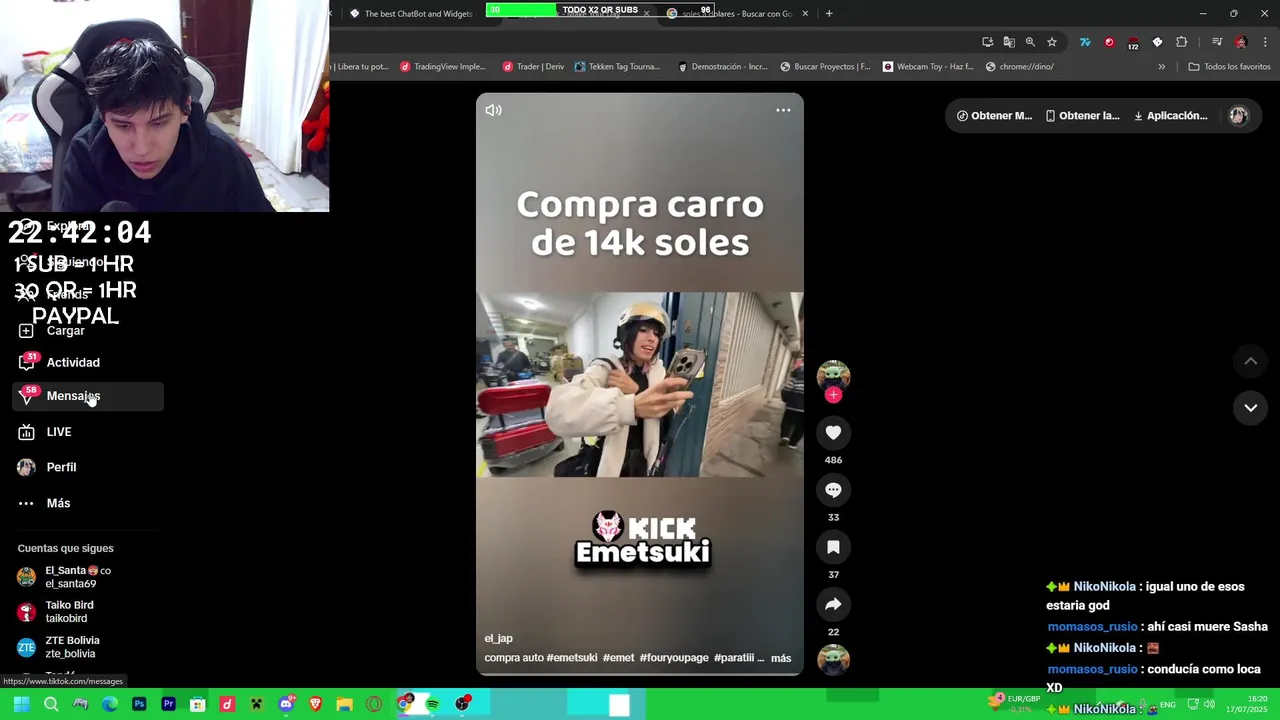Toggle the TikTok video sound speaker icon
Image resolution: width=1280 pixels, height=720 pixels.
pyautogui.click(x=493, y=110)
